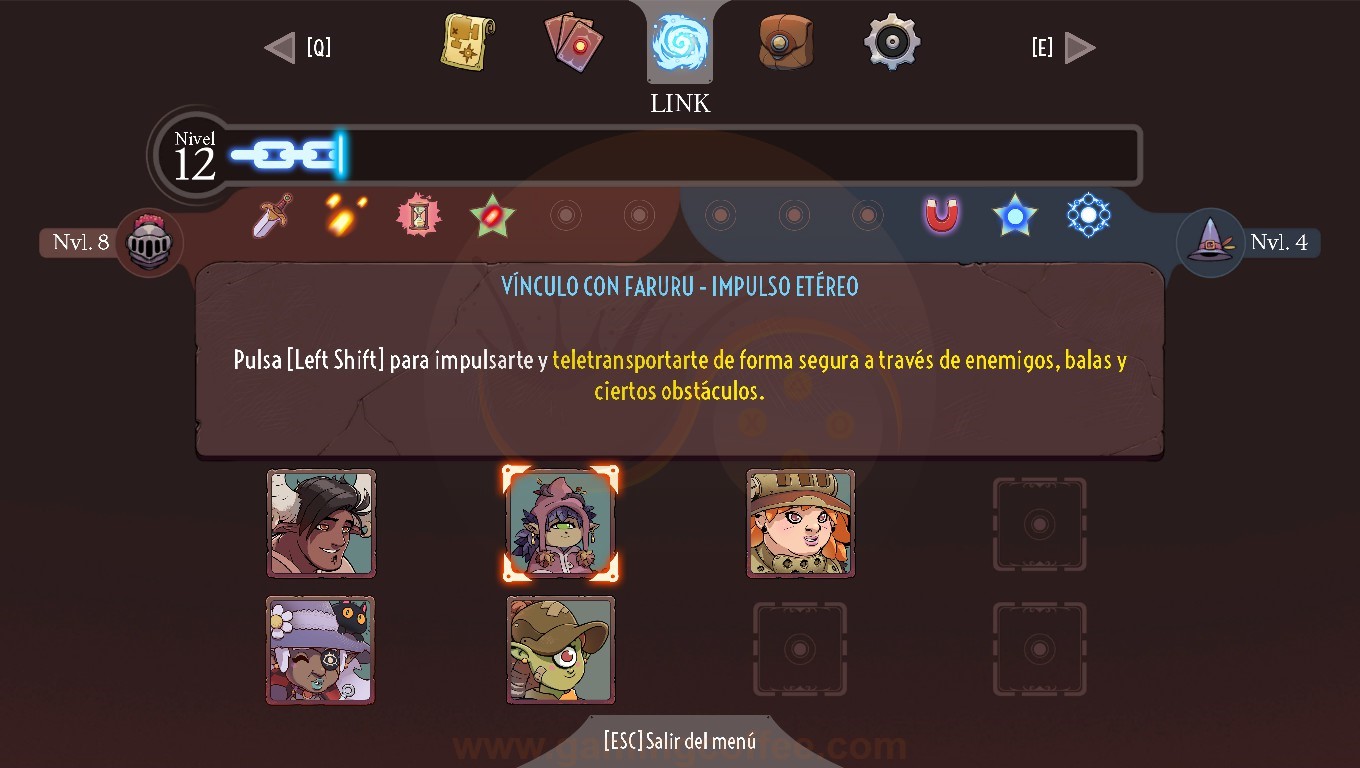Image resolution: width=1360 pixels, height=768 pixels.
Task: Open the gear settings tab
Action: pyautogui.click(x=892, y=42)
